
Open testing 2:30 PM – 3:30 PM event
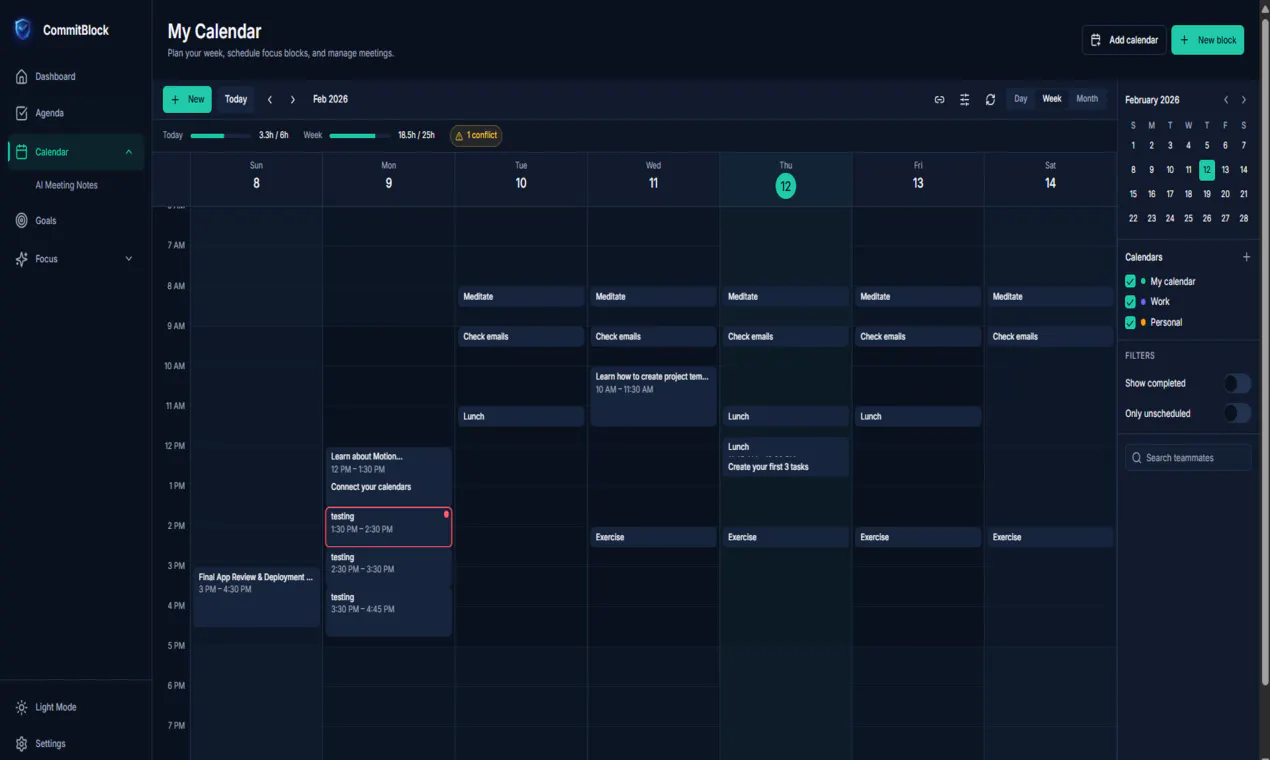point(388,567)
